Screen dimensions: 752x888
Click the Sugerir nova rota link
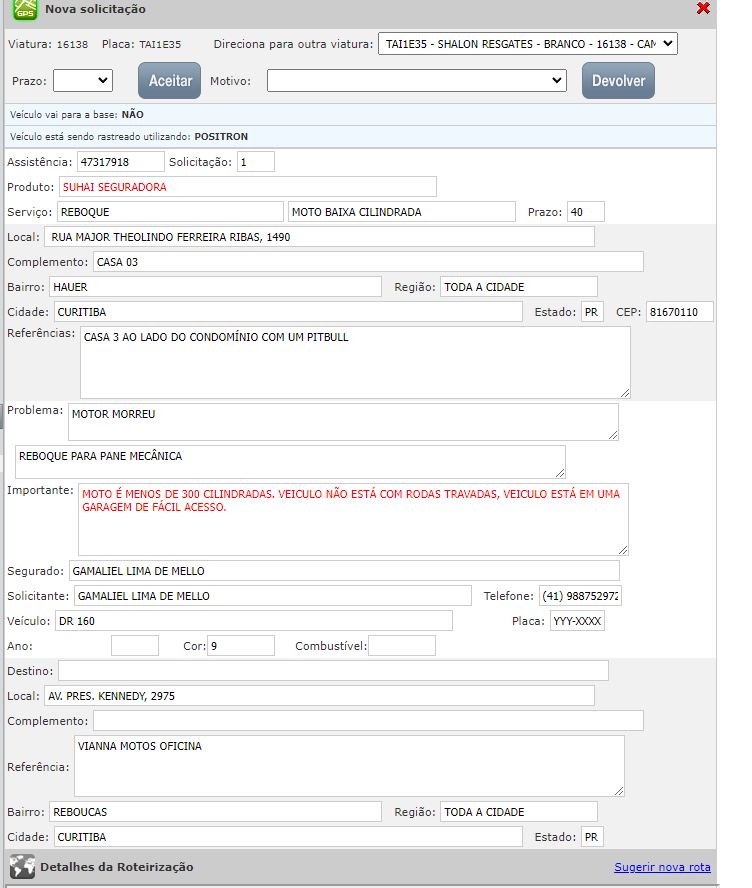tap(662, 867)
